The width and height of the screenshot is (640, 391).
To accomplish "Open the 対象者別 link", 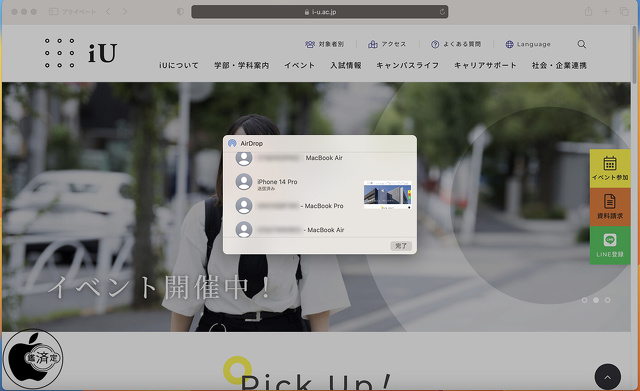I will [x=324, y=44].
